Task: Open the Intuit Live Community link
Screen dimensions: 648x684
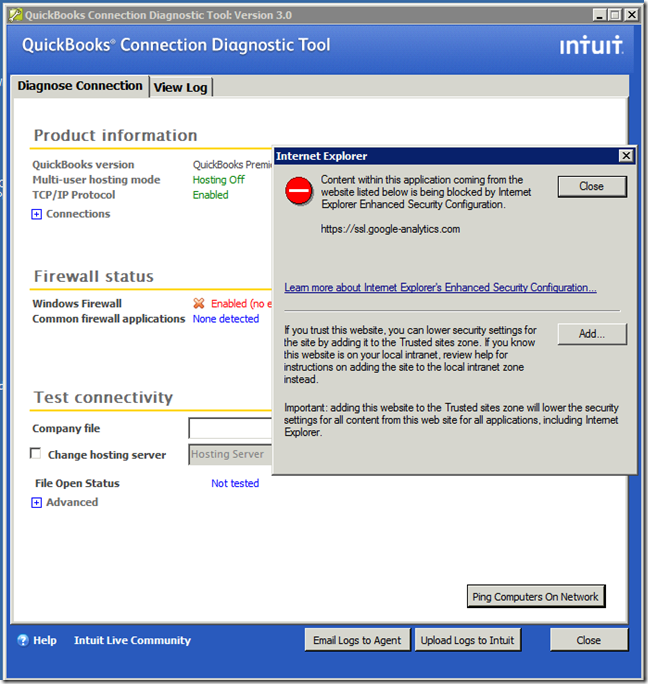Action: click(x=133, y=640)
